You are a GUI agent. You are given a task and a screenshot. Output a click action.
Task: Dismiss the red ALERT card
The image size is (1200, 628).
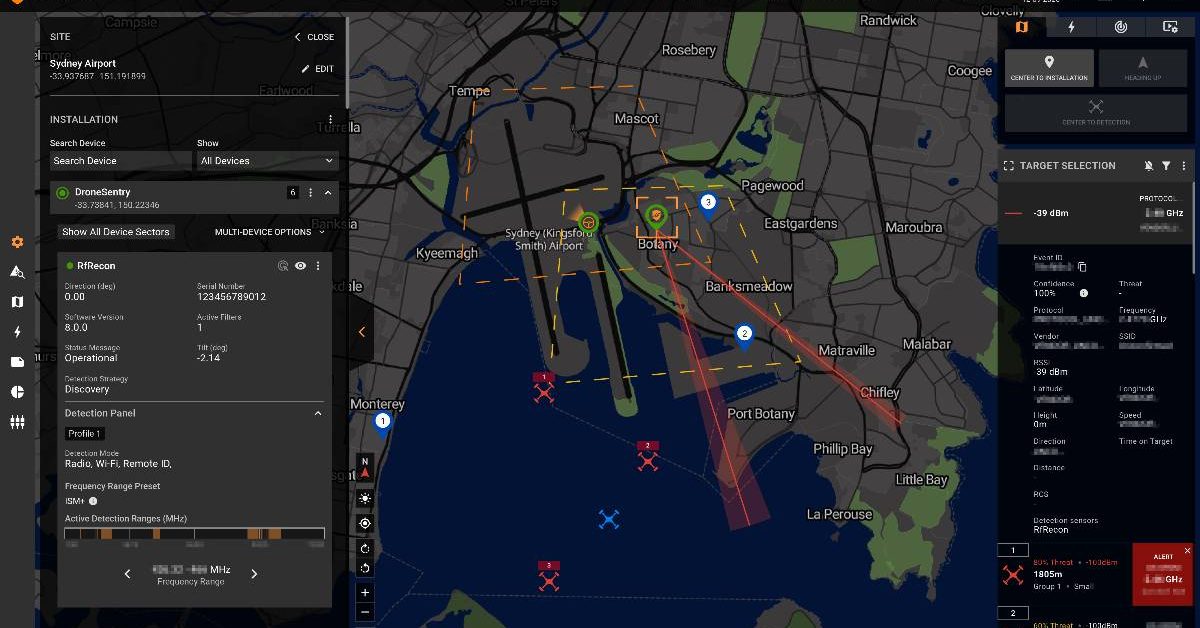point(1188,551)
